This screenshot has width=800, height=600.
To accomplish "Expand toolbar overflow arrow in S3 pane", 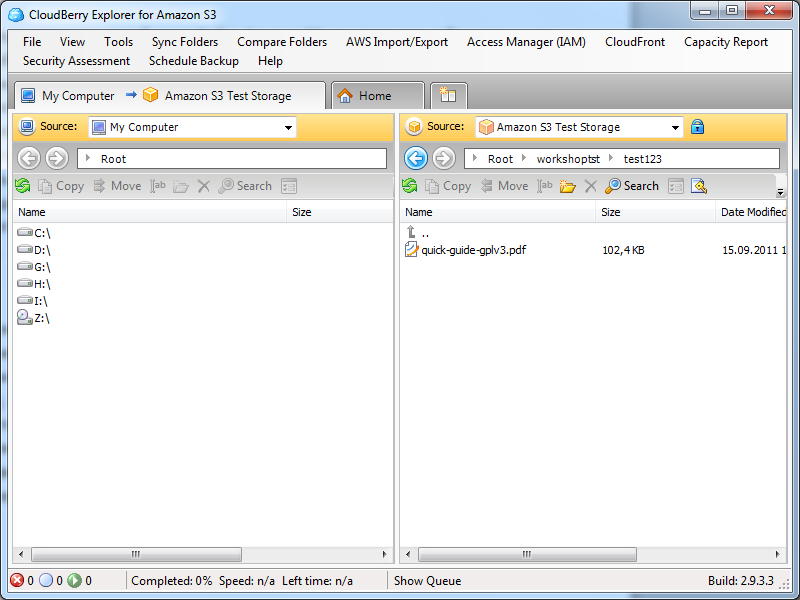I will click(x=780, y=192).
